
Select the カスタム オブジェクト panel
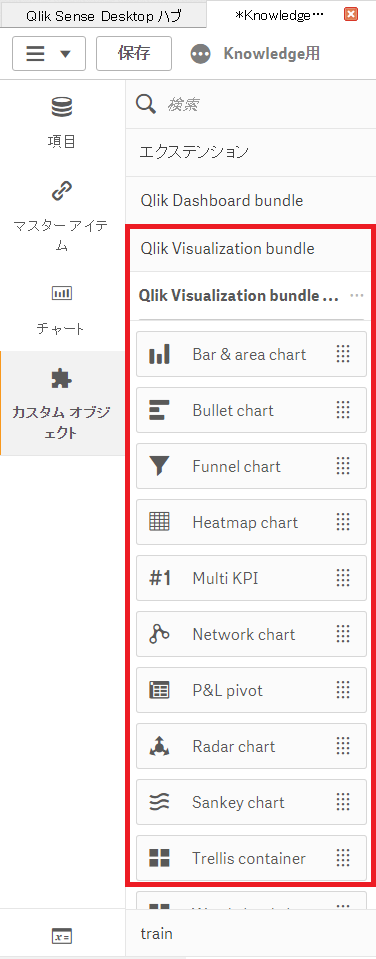point(62,404)
